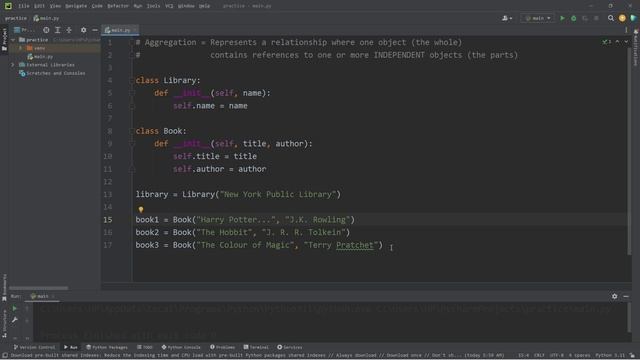Open the Help menu

[x=204, y=6]
